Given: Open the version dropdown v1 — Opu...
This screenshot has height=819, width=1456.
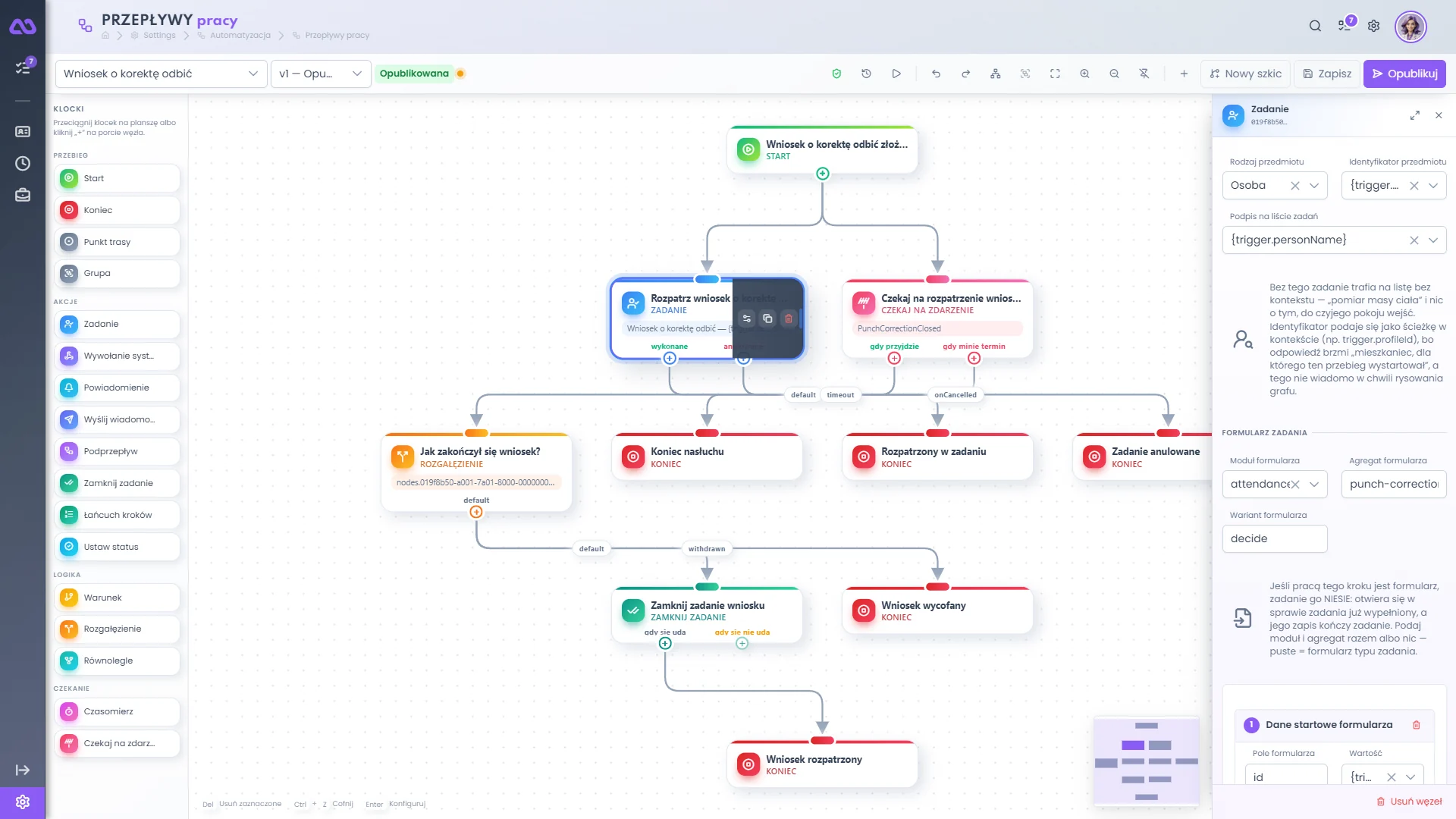Looking at the screenshot, I should [320, 74].
